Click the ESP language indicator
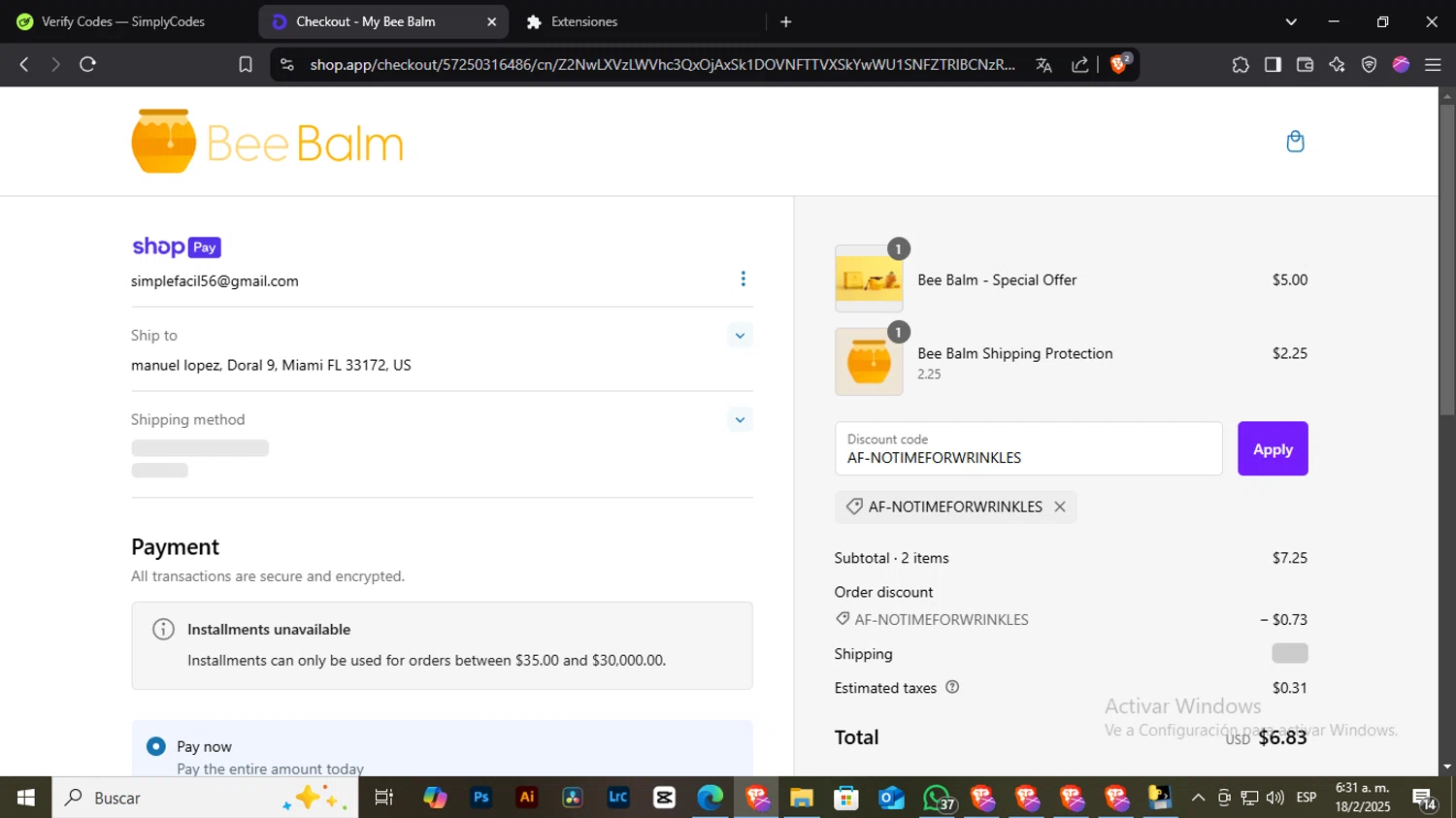 pos(1307,798)
